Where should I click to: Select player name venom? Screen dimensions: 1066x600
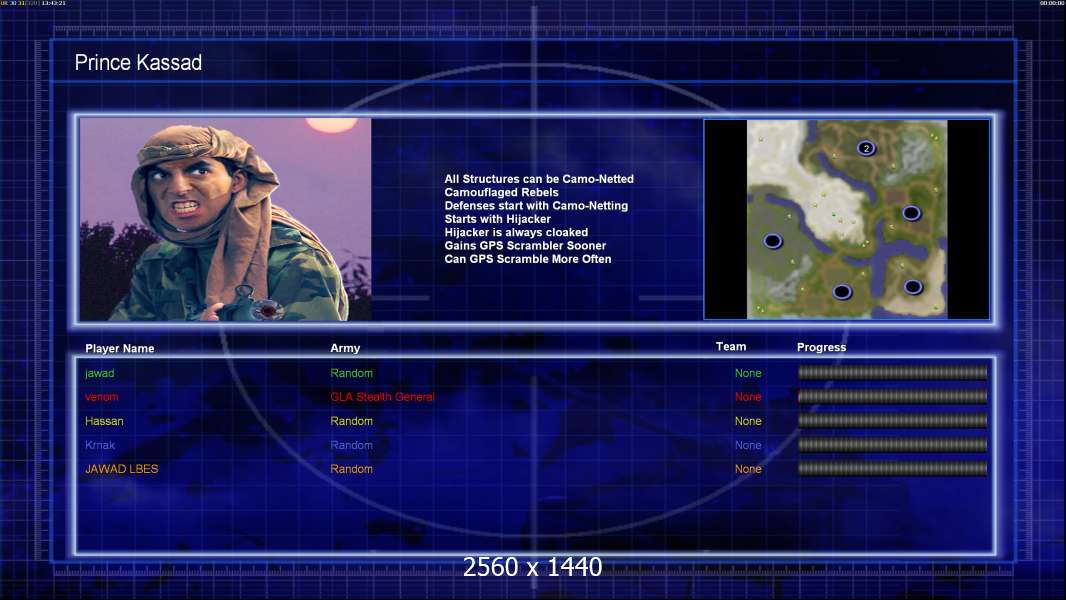coord(101,397)
